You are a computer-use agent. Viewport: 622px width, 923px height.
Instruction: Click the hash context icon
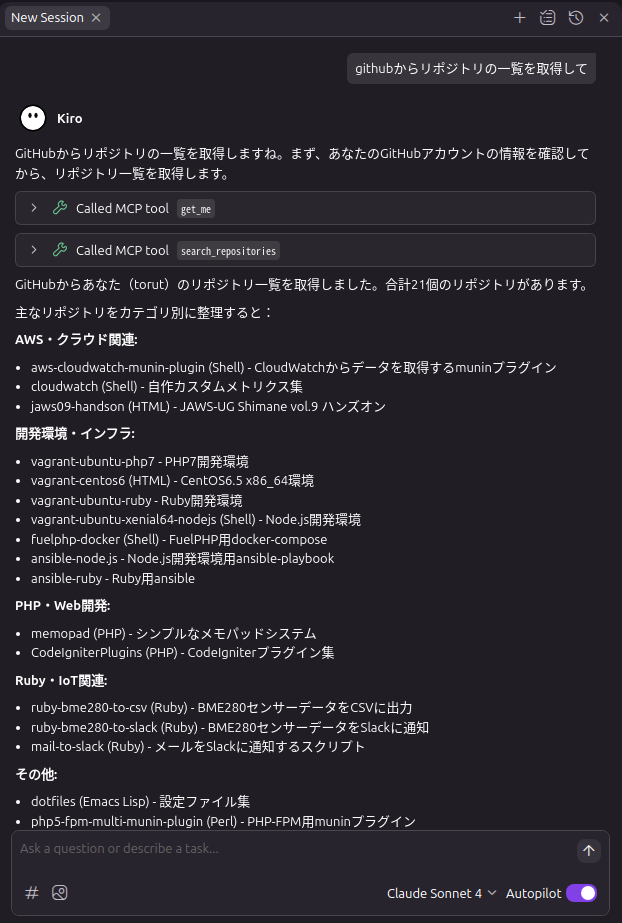pyautogui.click(x=32, y=893)
